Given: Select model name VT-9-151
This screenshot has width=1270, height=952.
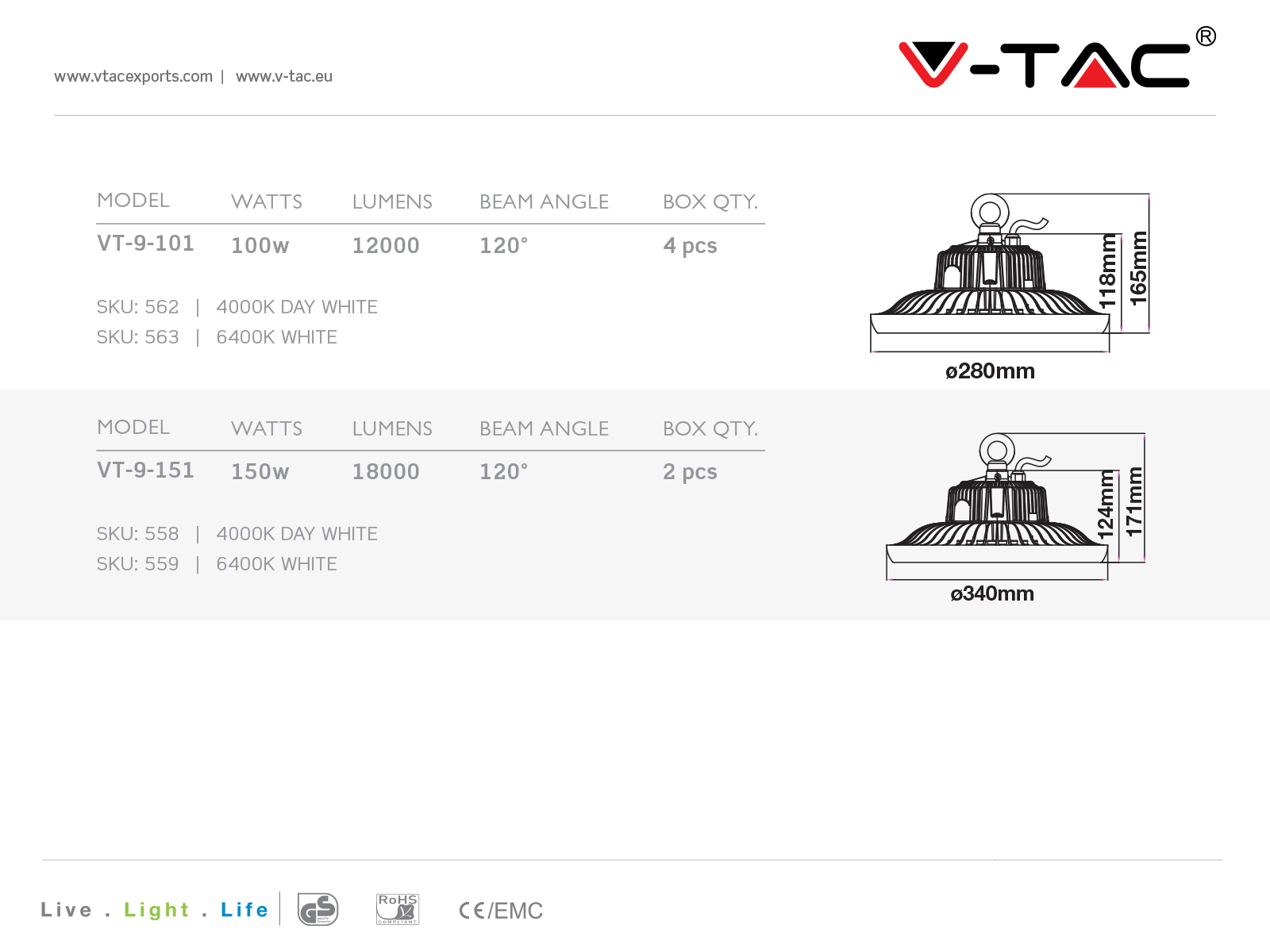Looking at the screenshot, I should coord(145,470).
